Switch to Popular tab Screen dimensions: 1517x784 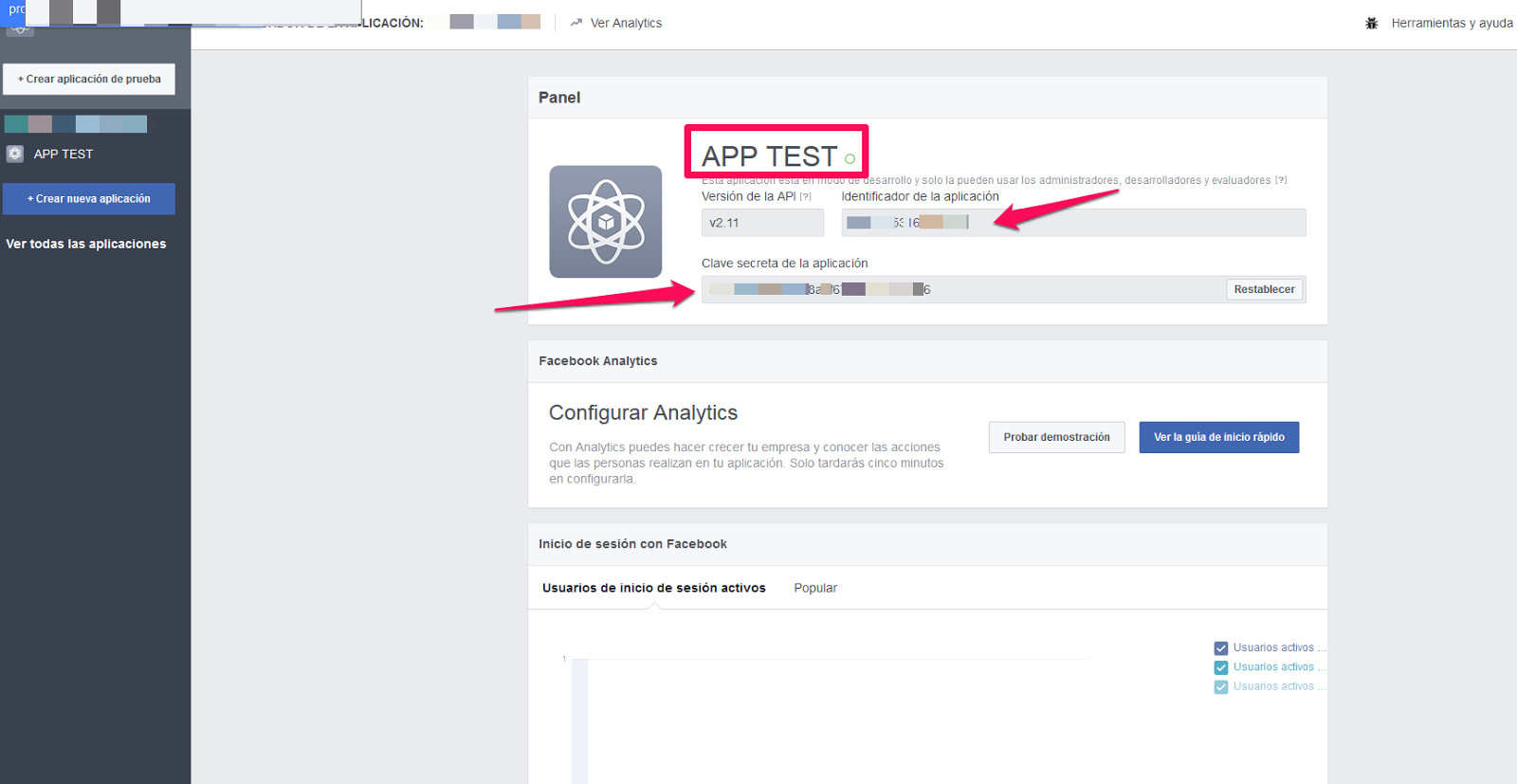(x=815, y=588)
